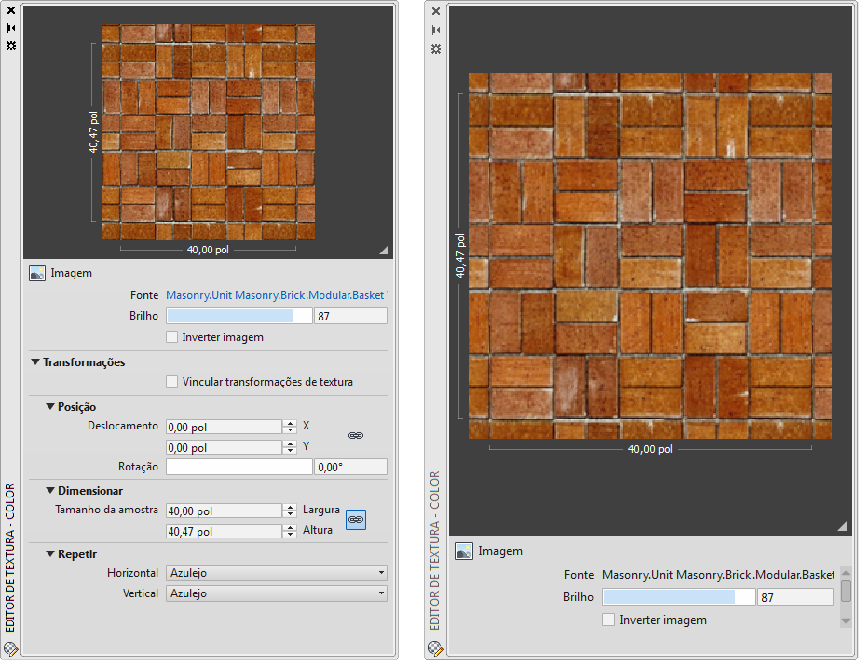Open the properties menu icon on the left panel

[11, 46]
